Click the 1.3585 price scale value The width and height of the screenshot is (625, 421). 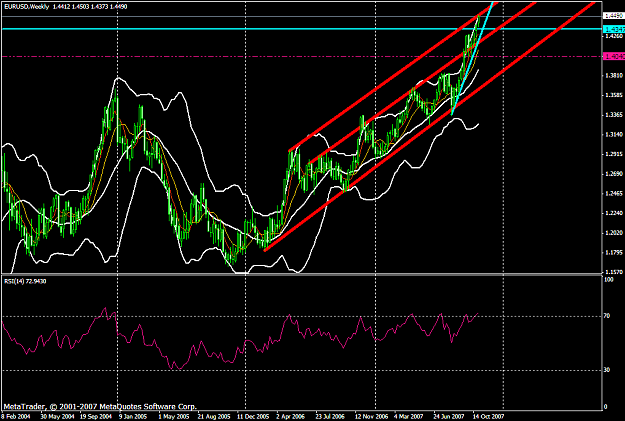614,95
